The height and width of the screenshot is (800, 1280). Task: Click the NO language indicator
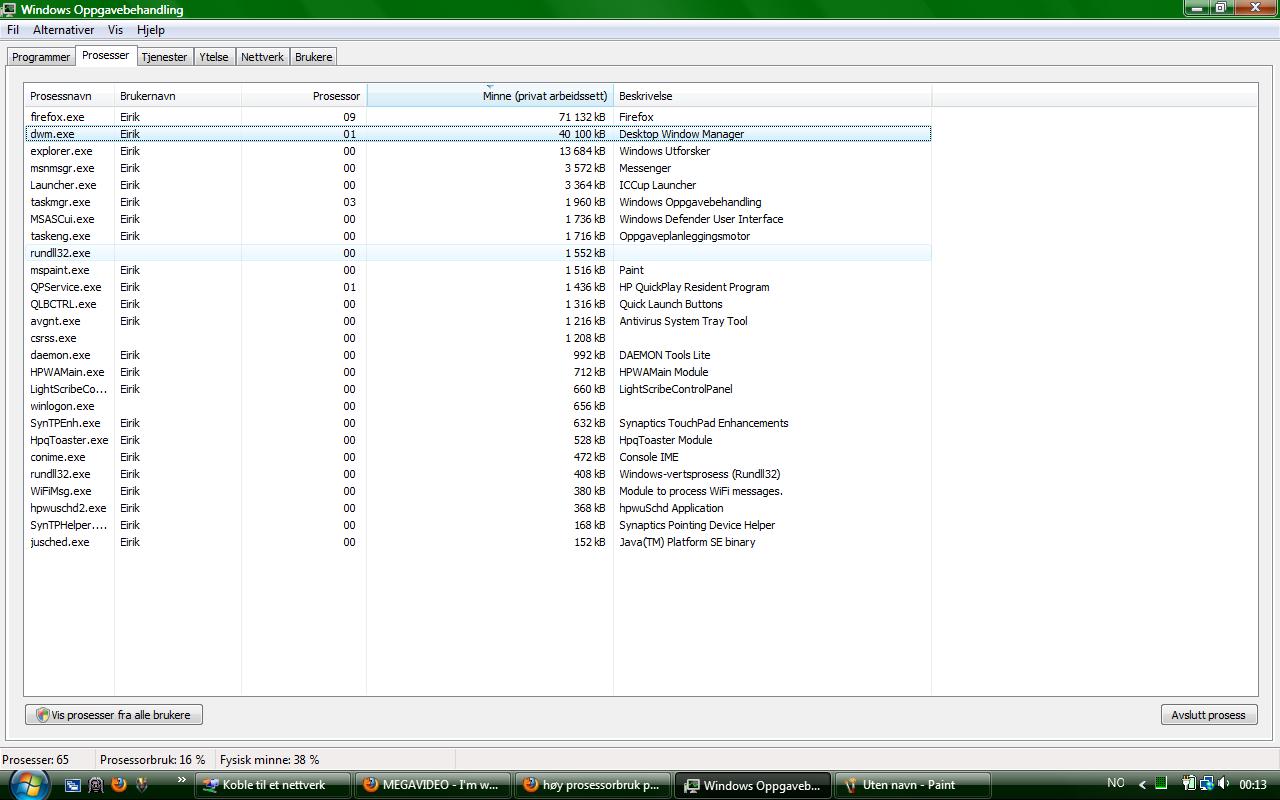(1116, 784)
